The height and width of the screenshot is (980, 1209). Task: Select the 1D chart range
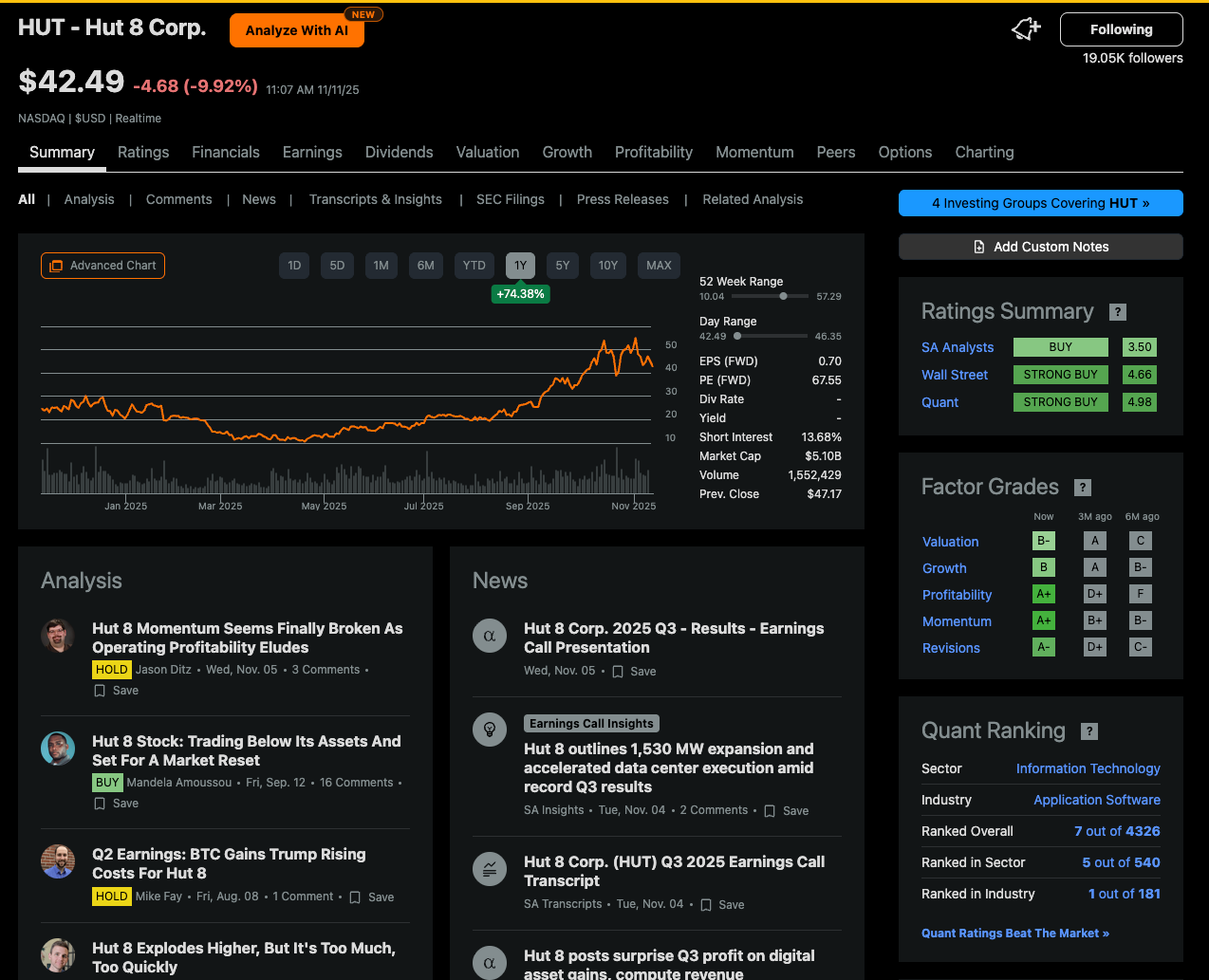coord(294,266)
